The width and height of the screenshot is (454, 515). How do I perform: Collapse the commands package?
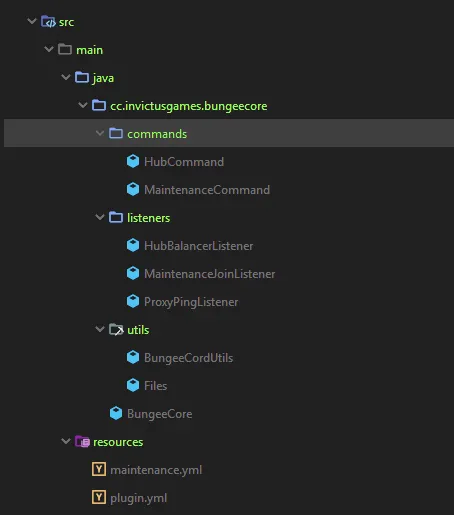click(x=100, y=133)
